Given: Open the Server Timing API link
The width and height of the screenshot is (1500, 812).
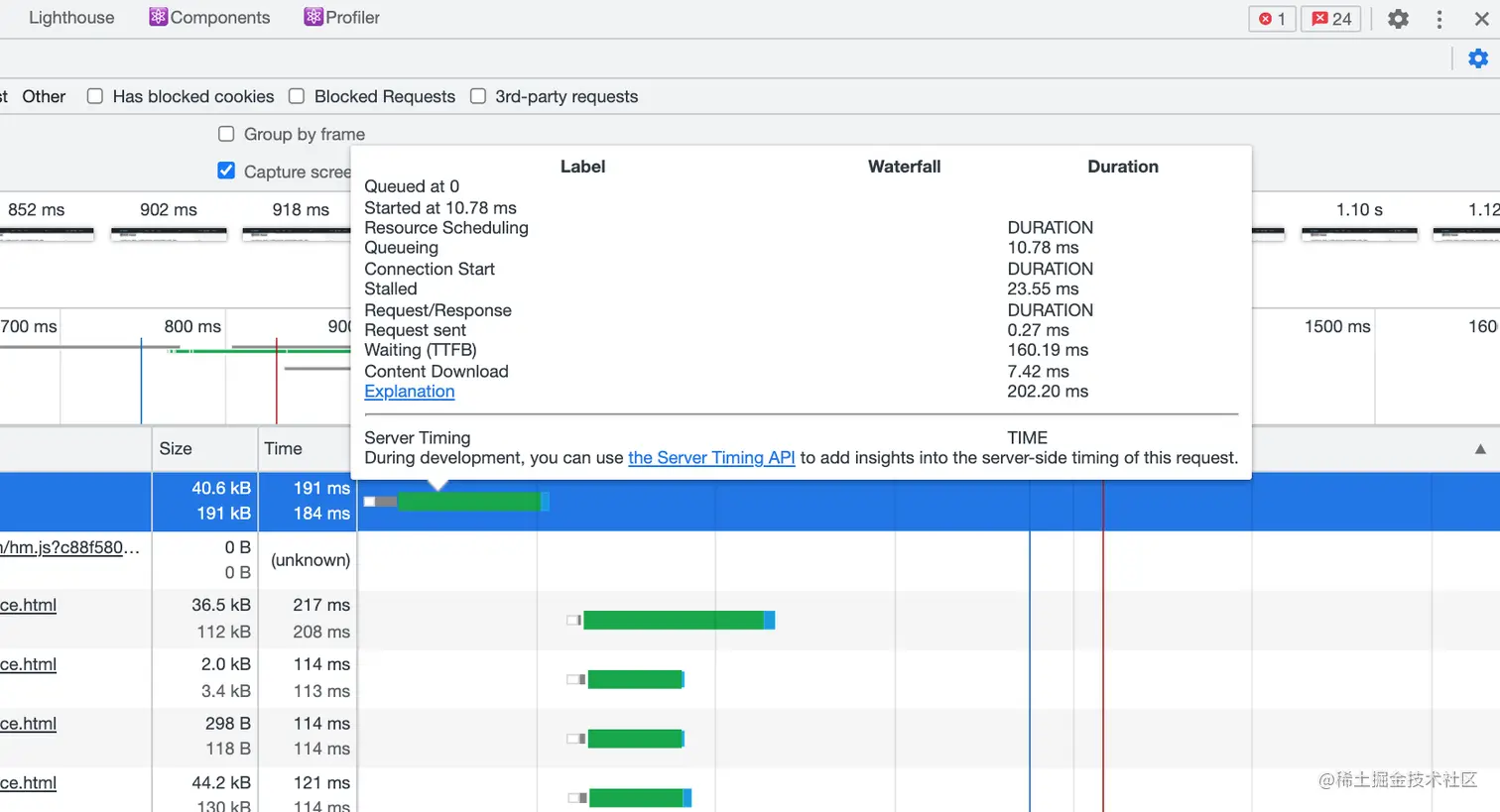Looking at the screenshot, I should coord(711,458).
